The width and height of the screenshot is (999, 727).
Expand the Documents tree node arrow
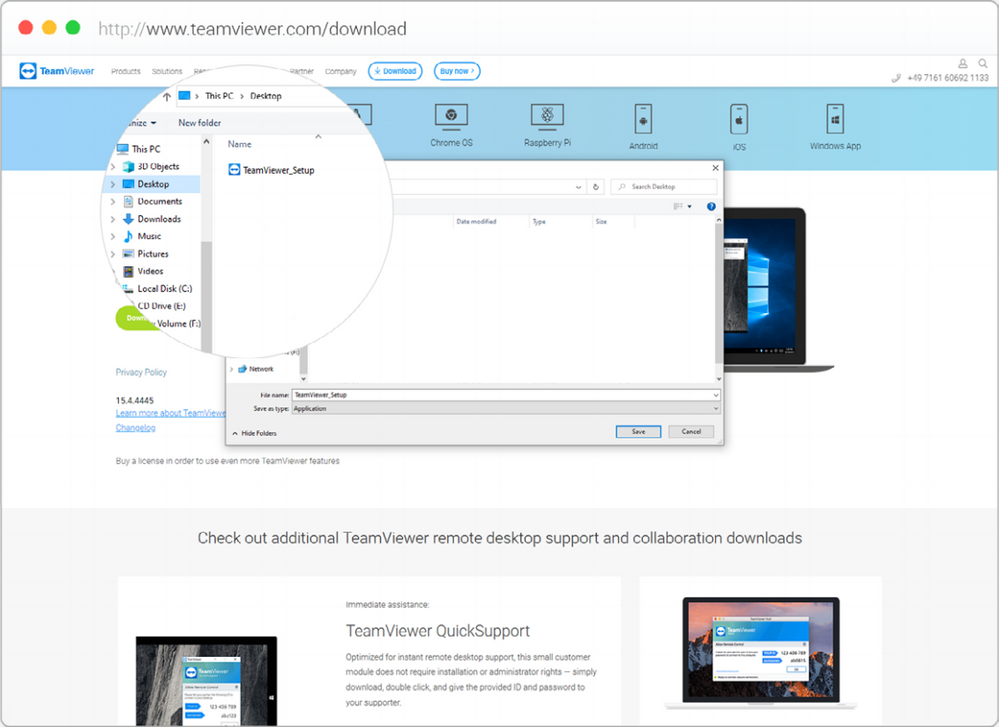click(113, 201)
